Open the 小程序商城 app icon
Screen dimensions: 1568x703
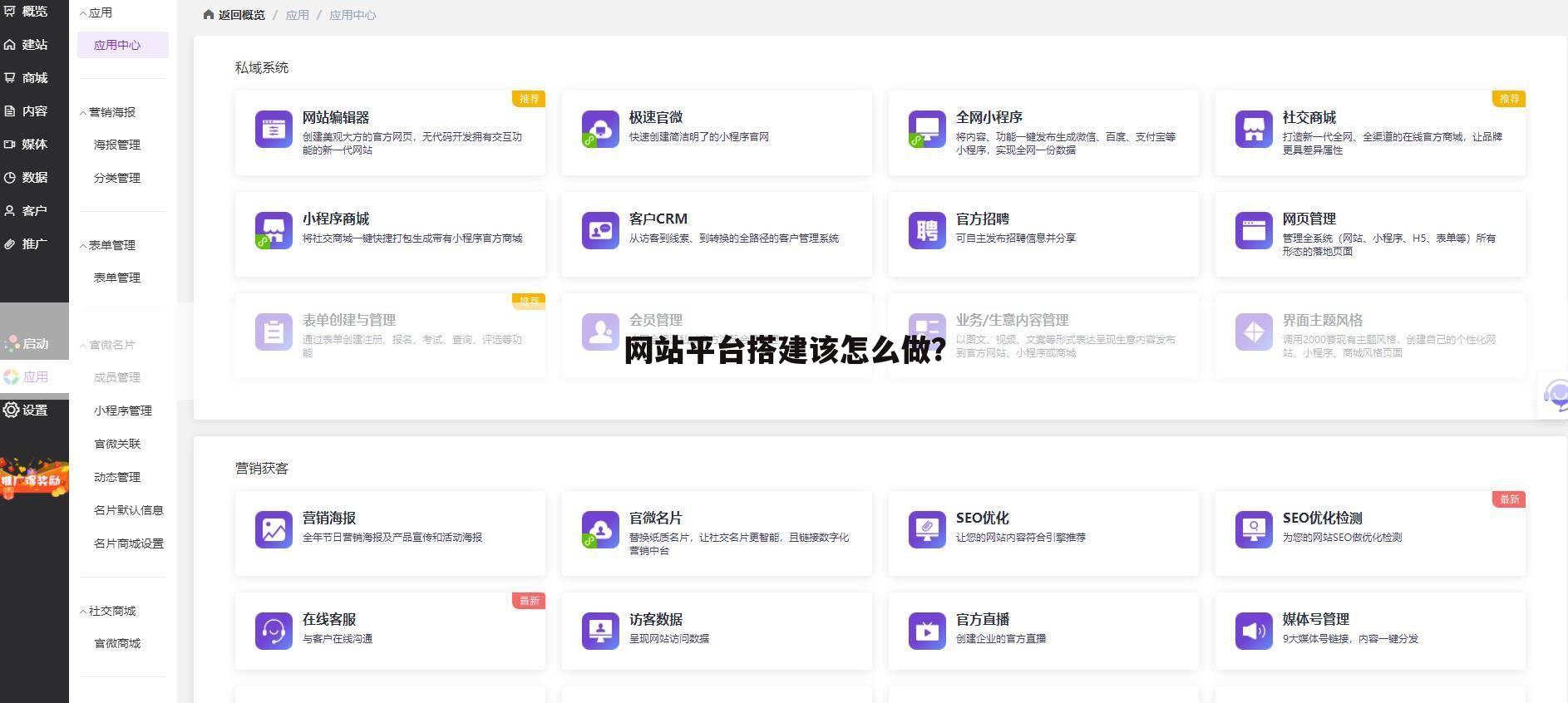274,231
